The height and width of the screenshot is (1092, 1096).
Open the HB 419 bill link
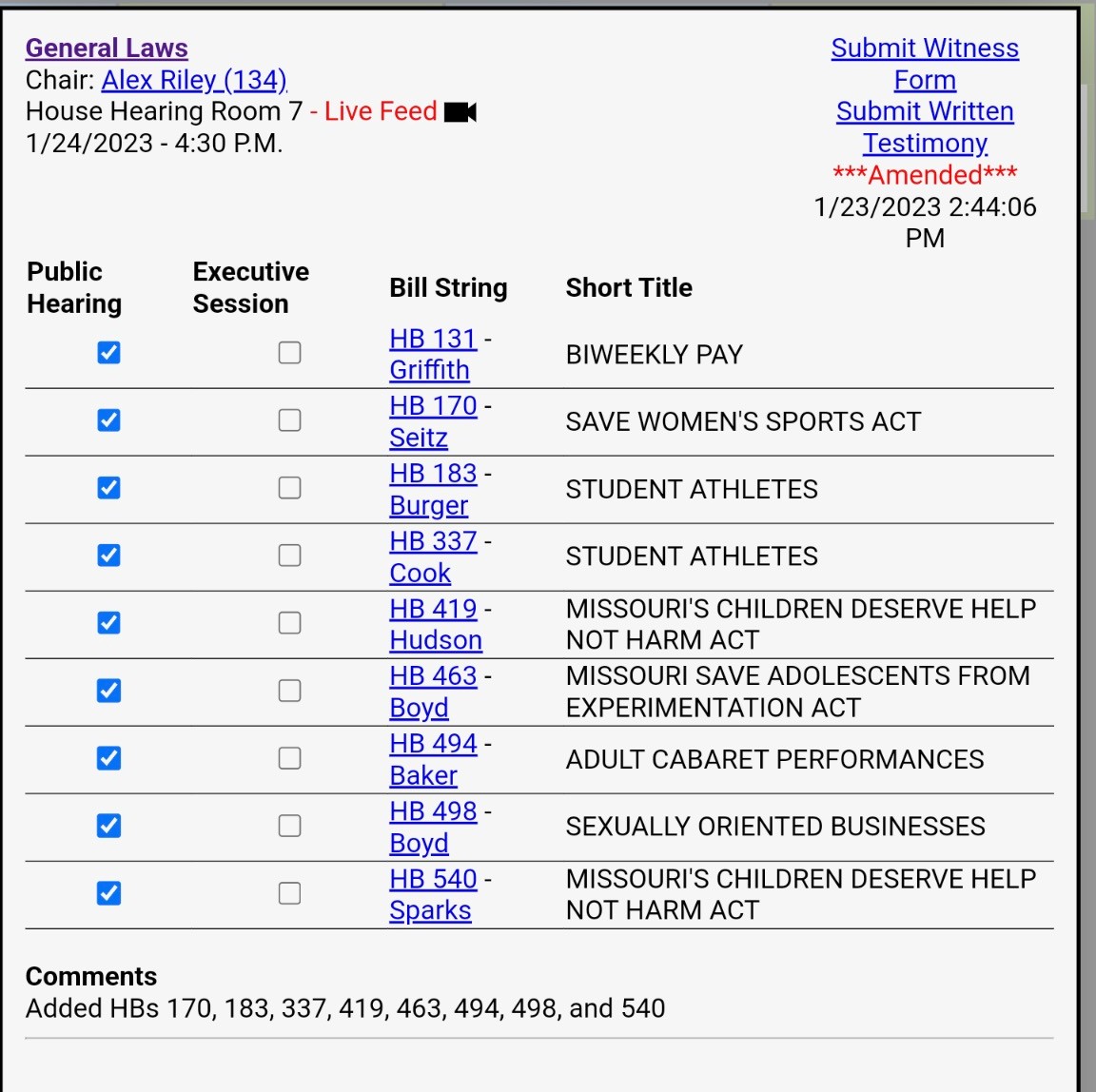click(x=434, y=609)
